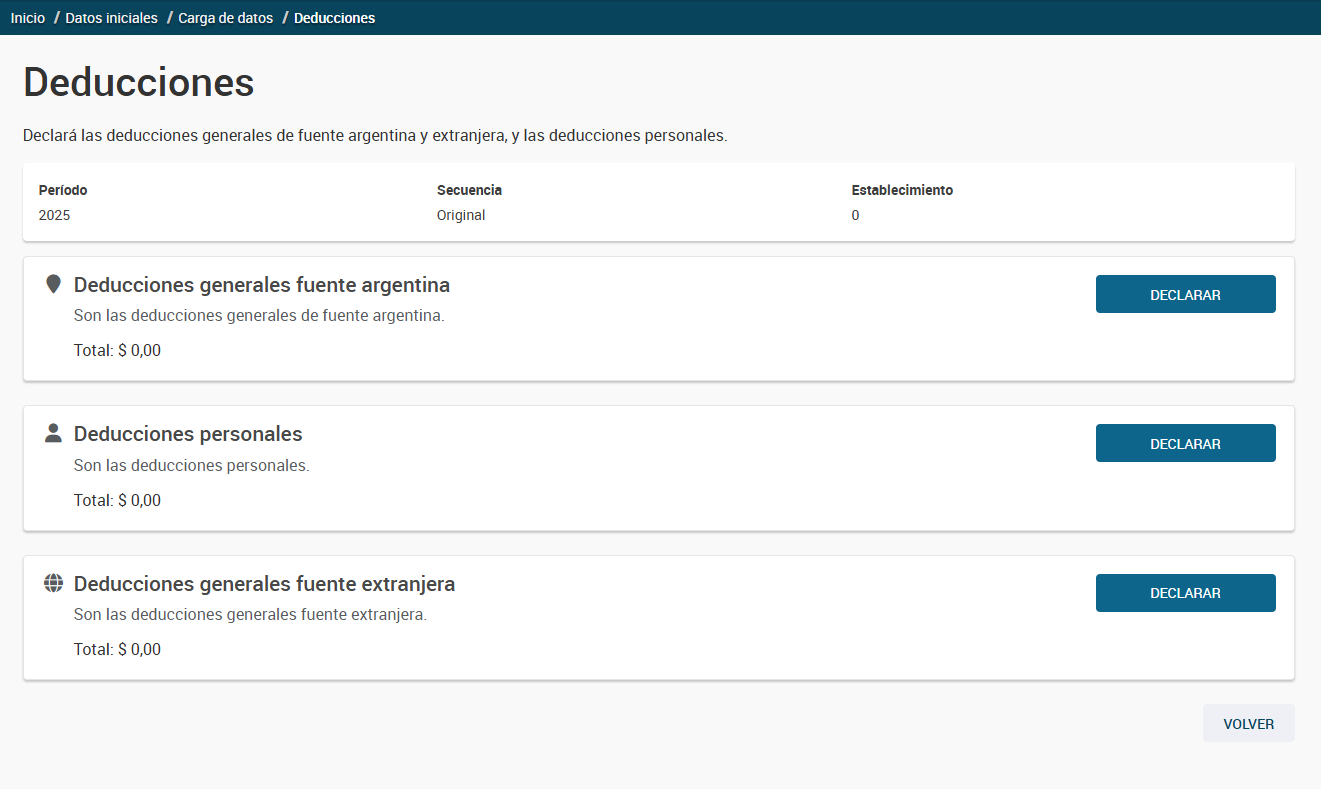The height and width of the screenshot is (789, 1321).
Task: Select the Deducciones generales fuente extranjera heading
Action: point(264,584)
